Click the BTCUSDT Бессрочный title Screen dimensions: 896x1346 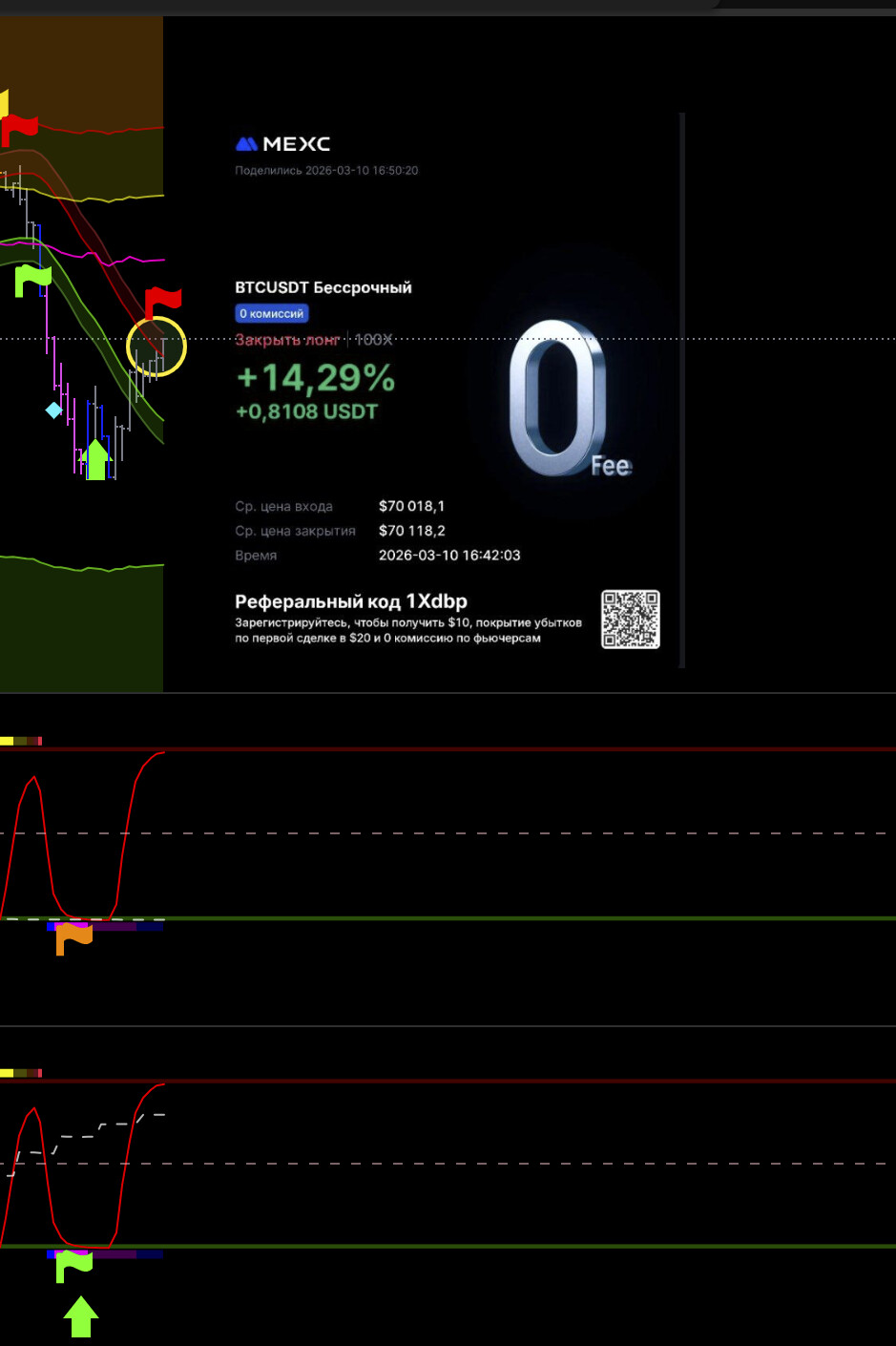323,287
